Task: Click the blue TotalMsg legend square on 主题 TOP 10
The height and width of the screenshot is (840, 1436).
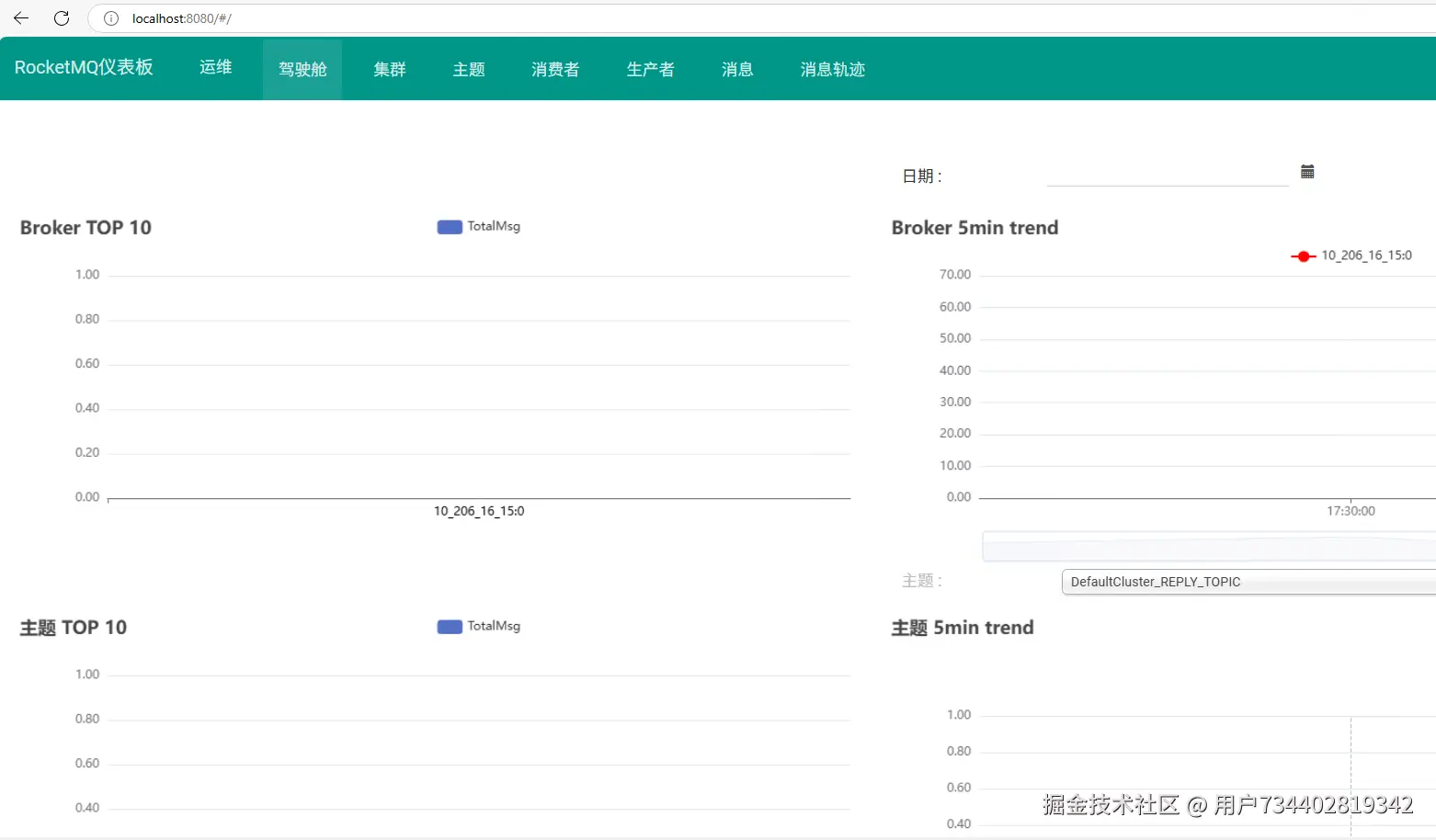Action: (x=449, y=626)
